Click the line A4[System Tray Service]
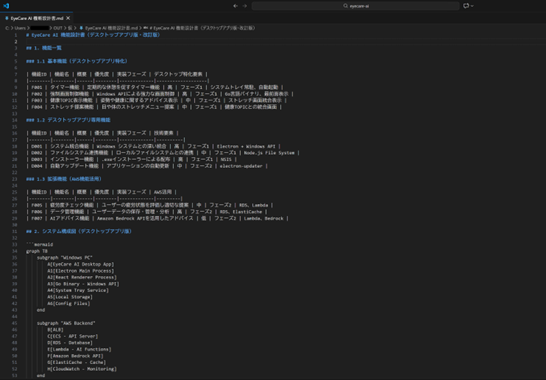This screenshot has width=546, height=380. point(78,290)
